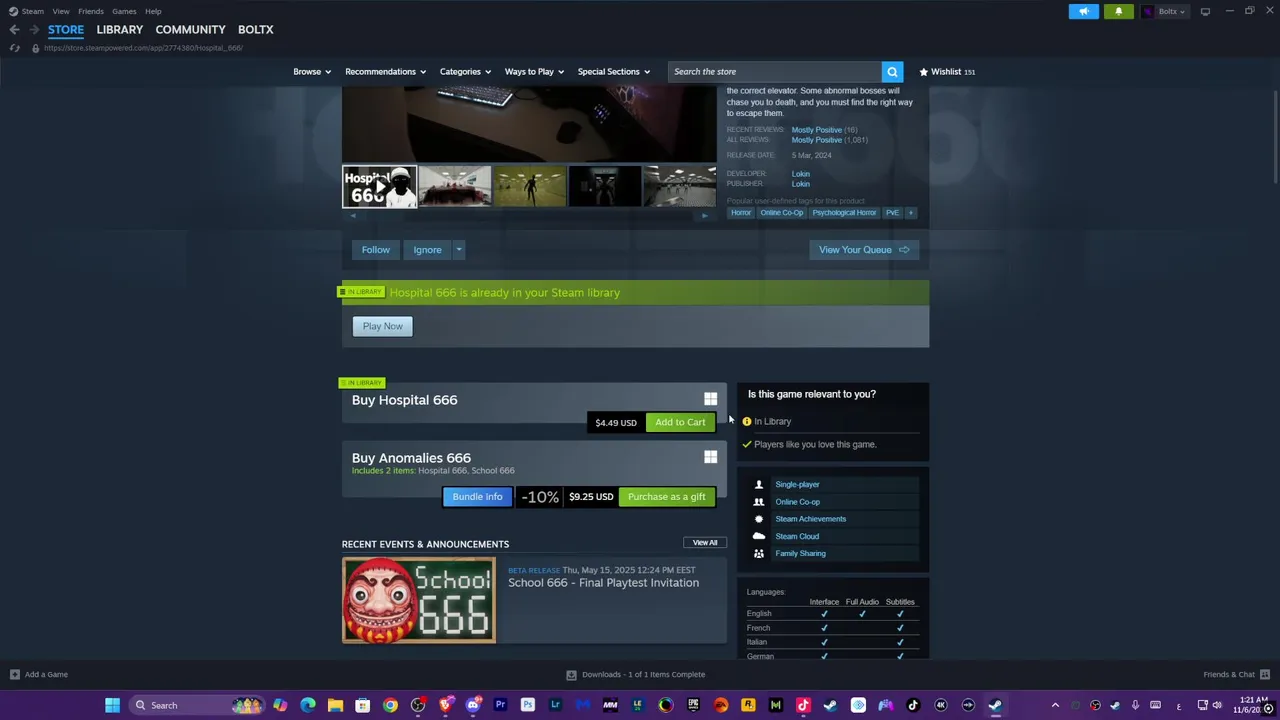Switch to Big Picture mode icon
The image size is (1280, 720).
coord(1205,11)
